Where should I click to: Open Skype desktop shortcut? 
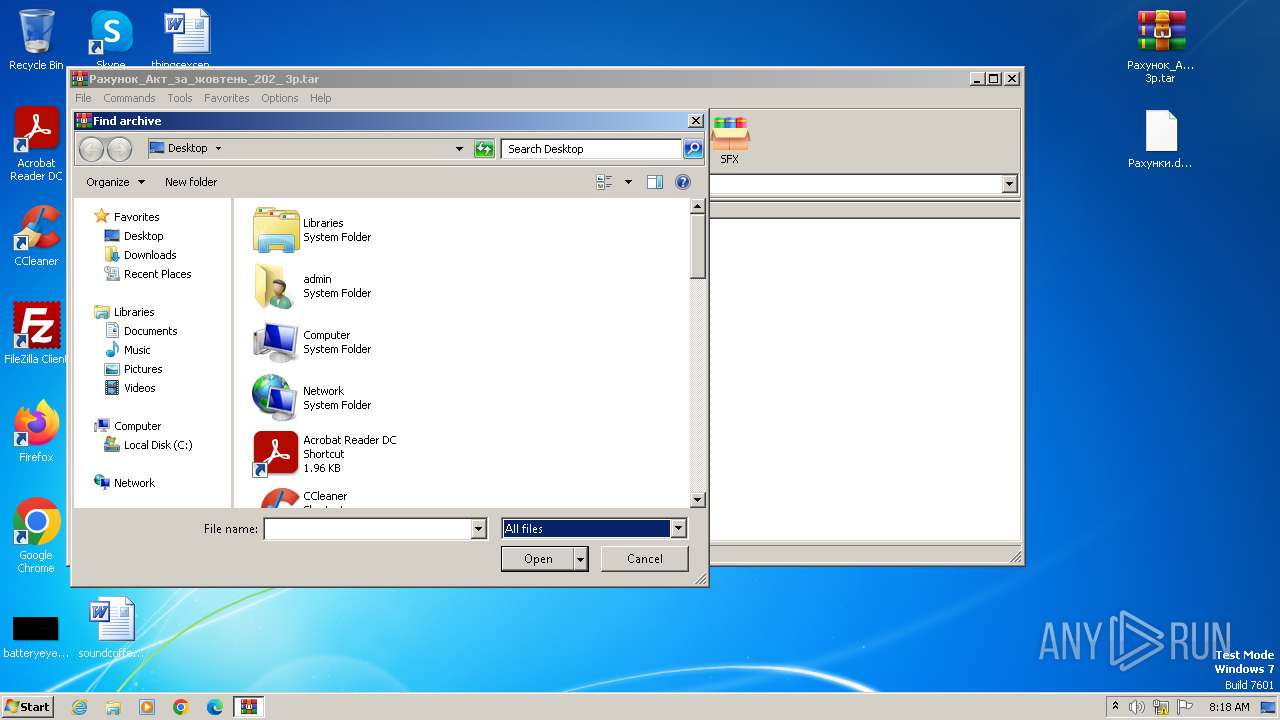click(111, 38)
